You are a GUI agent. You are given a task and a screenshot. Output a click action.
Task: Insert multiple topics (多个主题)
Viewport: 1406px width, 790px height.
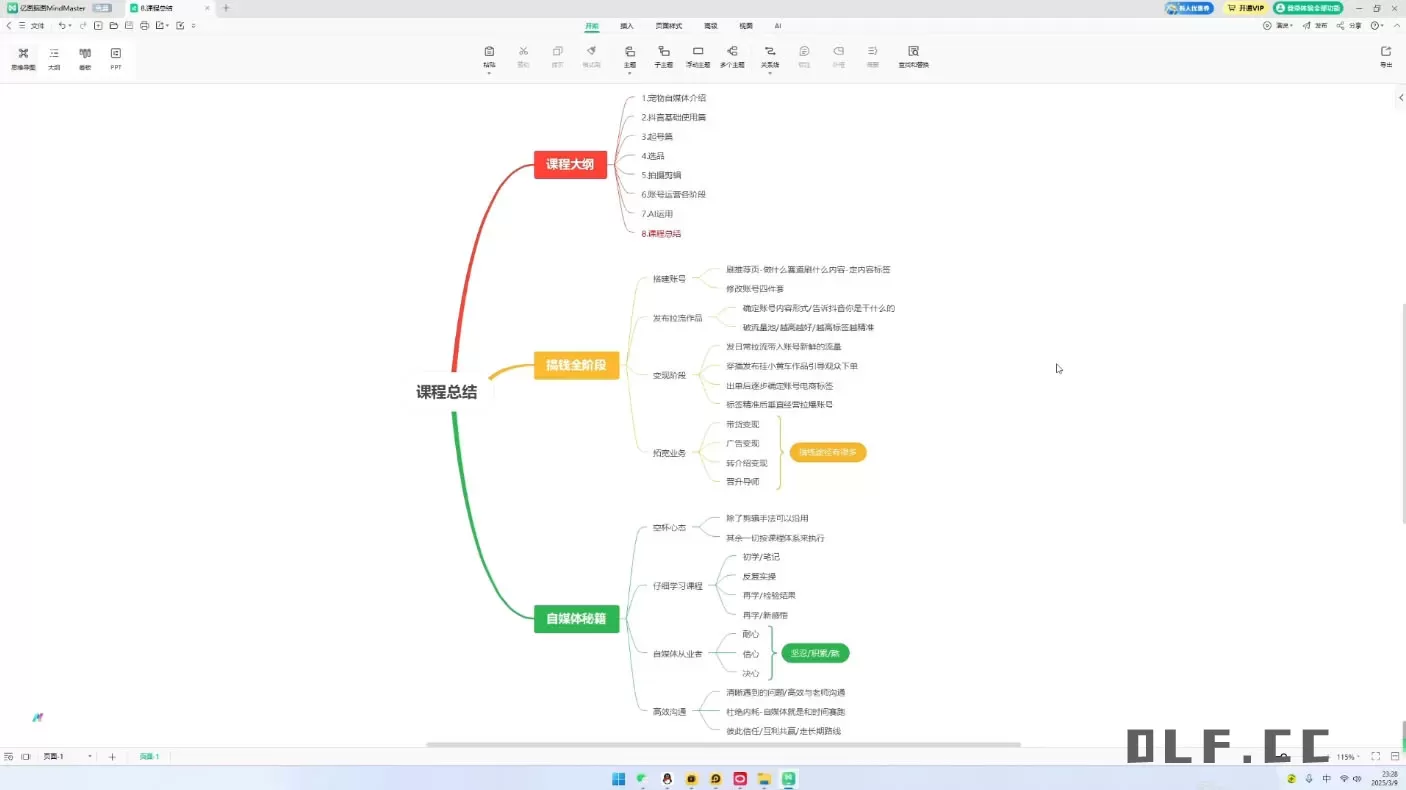pyautogui.click(x=732, y=56)
